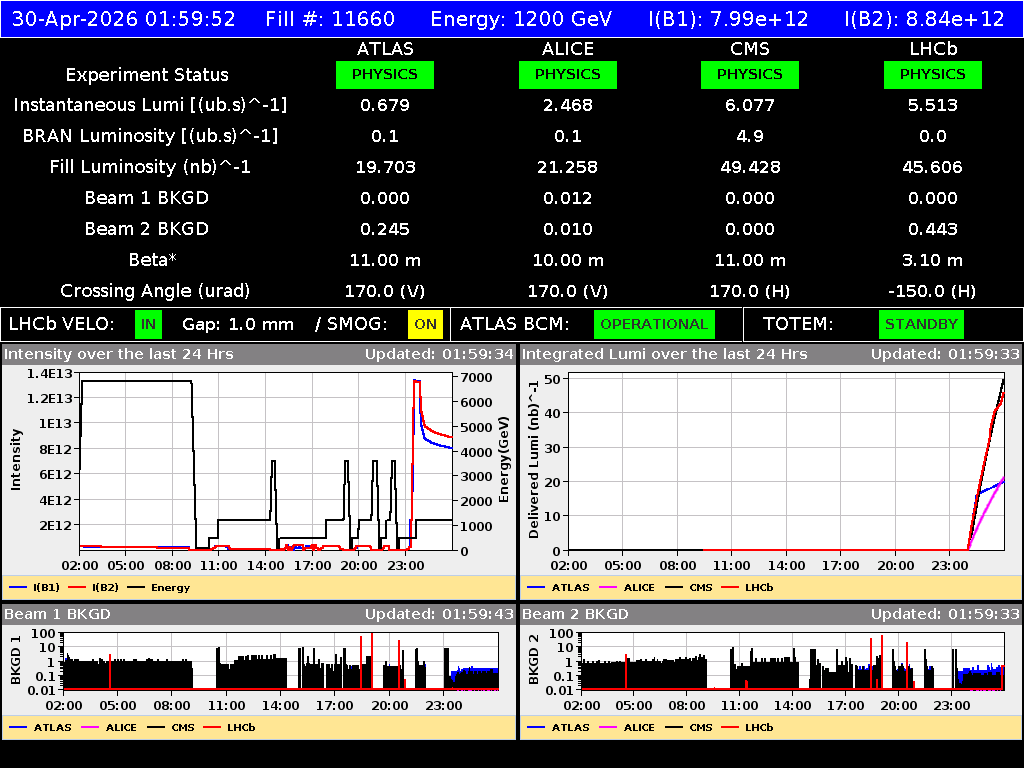
Task: Select ATLAS instantaneous lumi value 0.679
Action: click(x=385, y=105)
